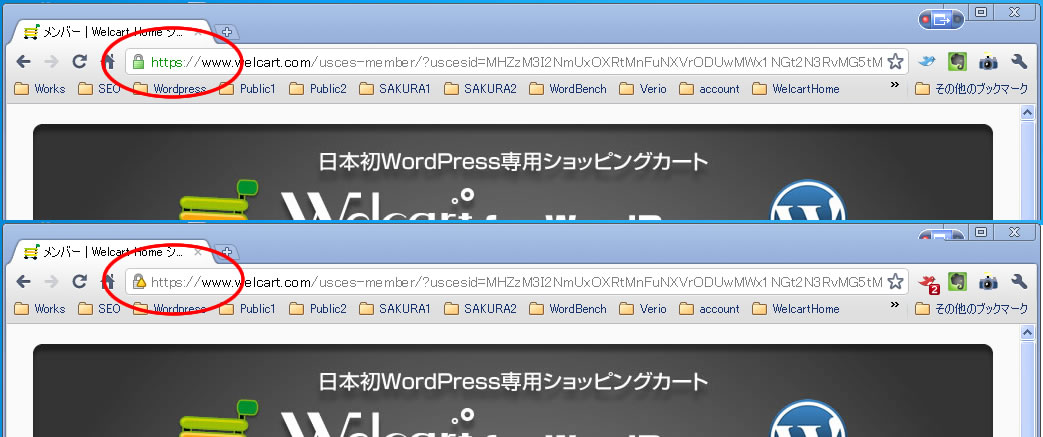1043x437 pixels.
Task: Open WordBench bookmark folder in green-padlock window
Action: click(568, 88)
